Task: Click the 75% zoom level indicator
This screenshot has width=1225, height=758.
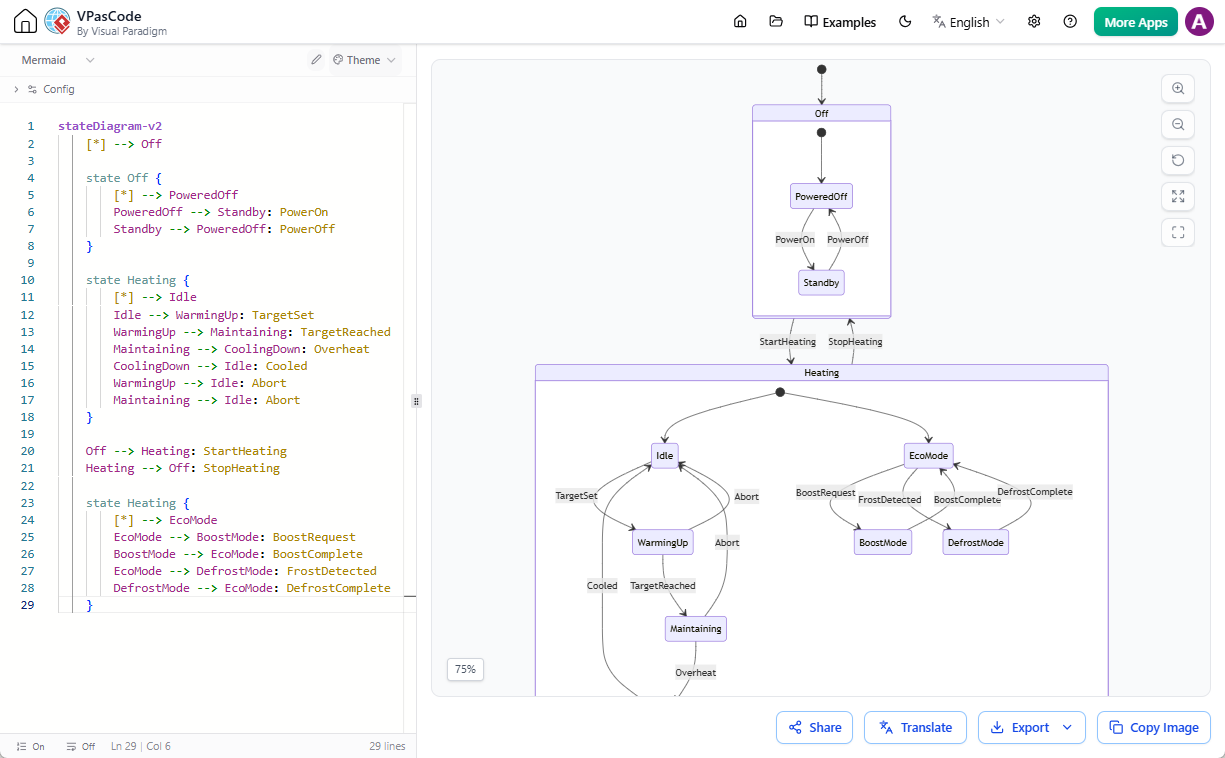Action: 465,669
